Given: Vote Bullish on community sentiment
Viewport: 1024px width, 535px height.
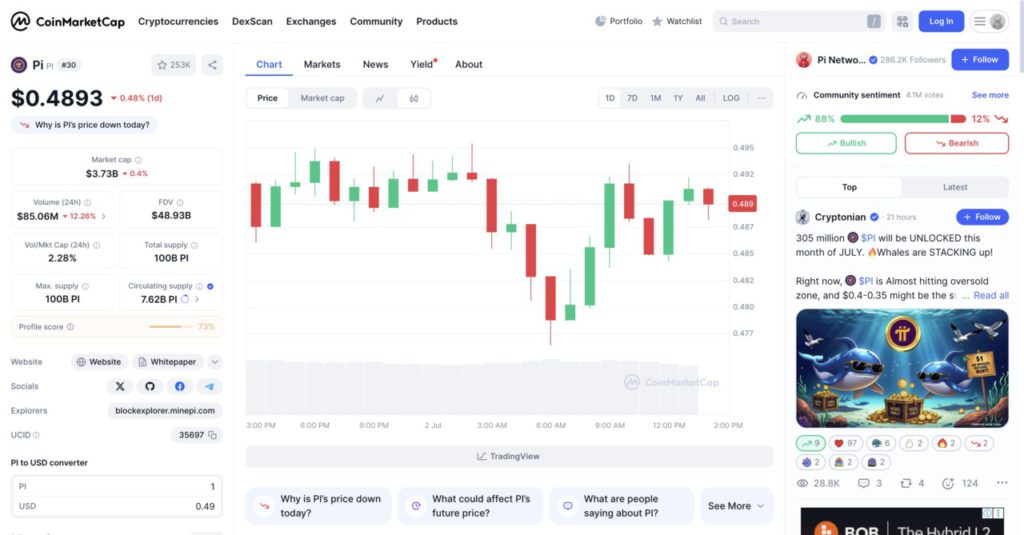Looking at the screenshot, I should coord(846,143).
